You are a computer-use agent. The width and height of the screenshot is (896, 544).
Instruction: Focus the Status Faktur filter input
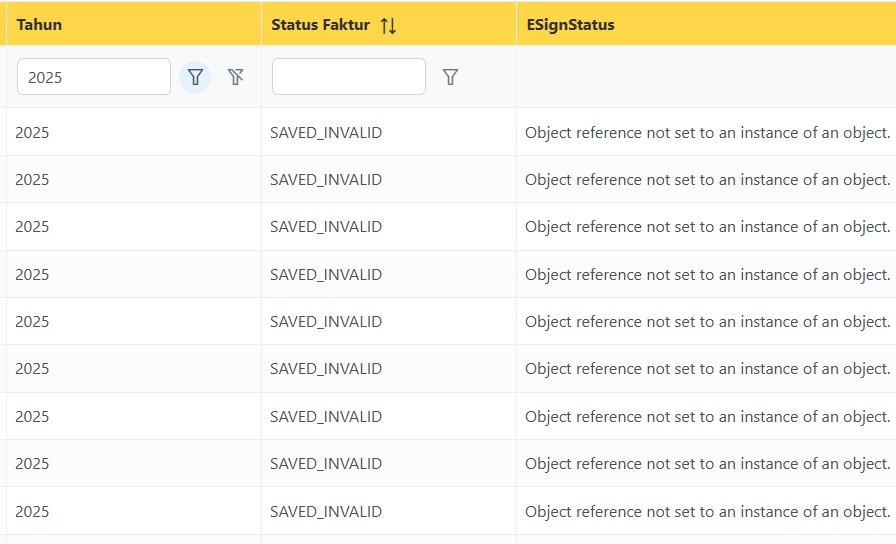click(349, 77)
